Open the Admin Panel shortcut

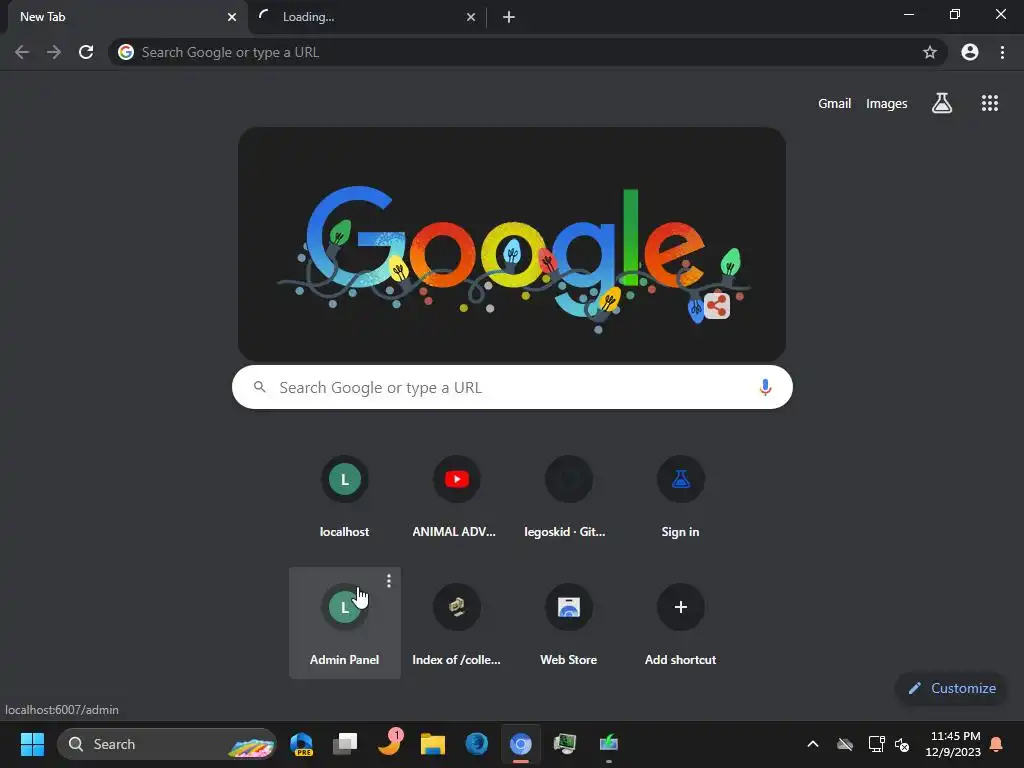(x=344, y=624)
